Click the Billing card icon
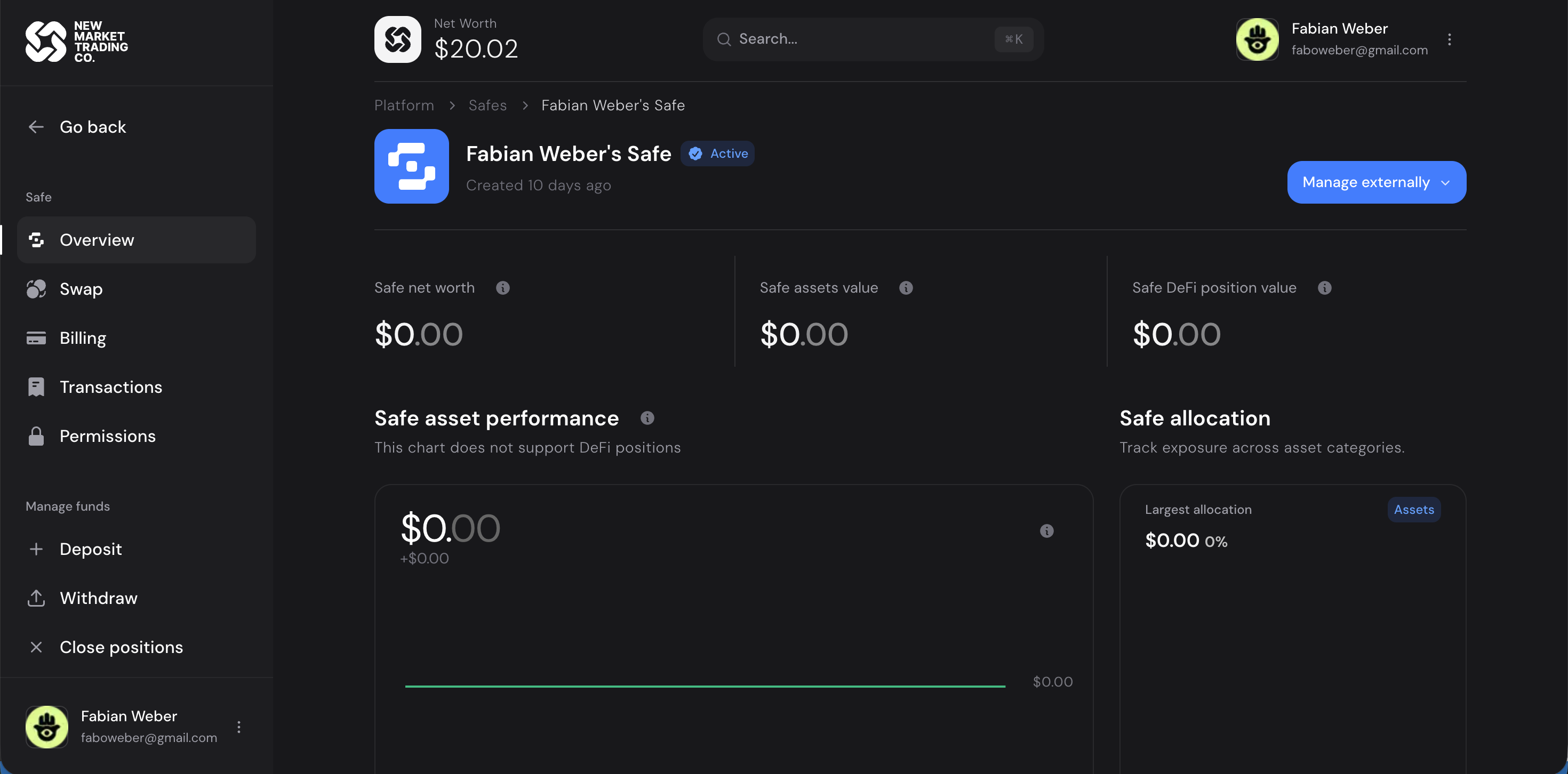The height and width of the screenshot is (774, 1568). pos(36,338)
